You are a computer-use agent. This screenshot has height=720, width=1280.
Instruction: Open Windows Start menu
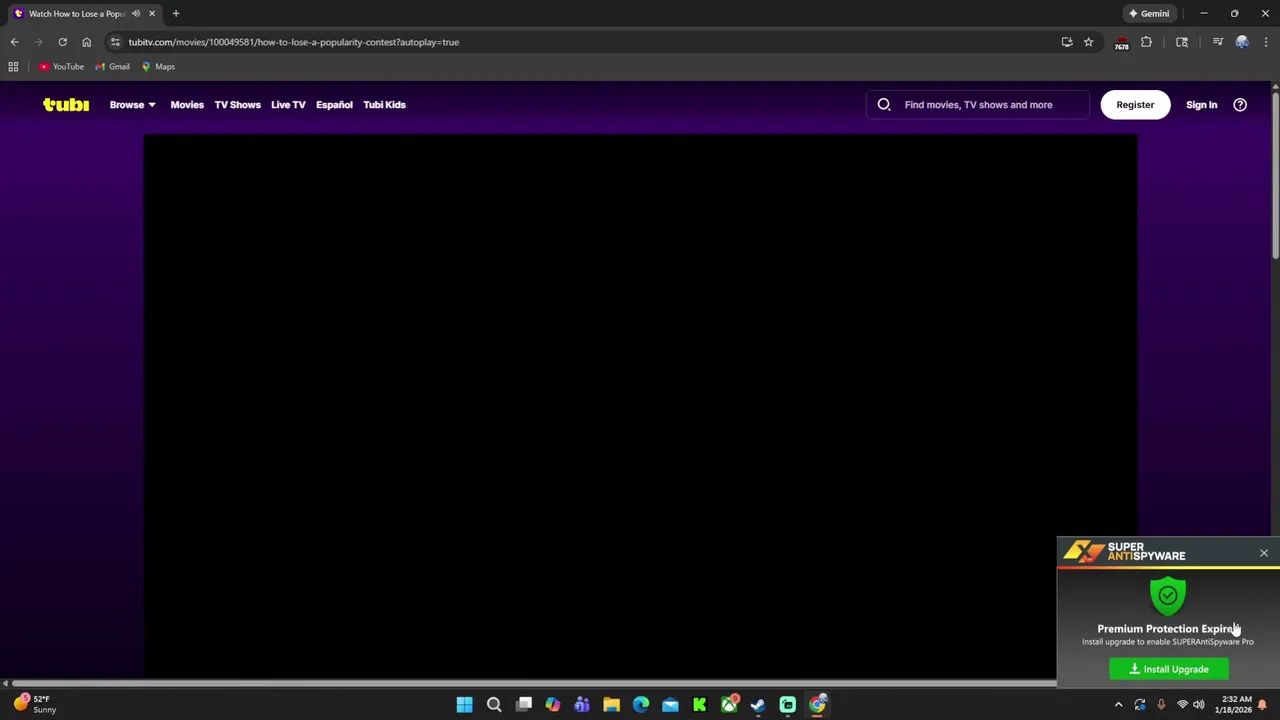click(464, 705)
